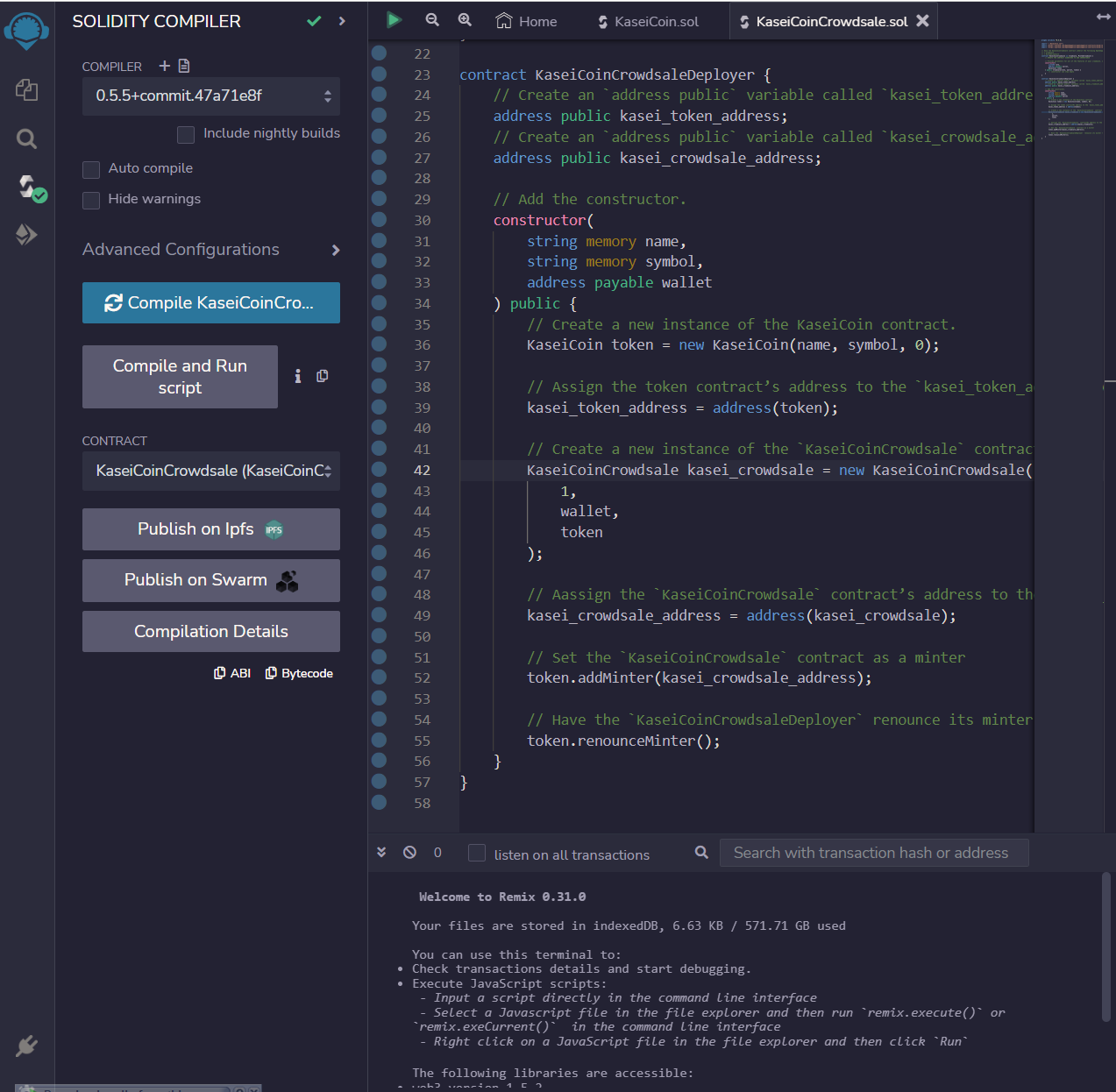Click the file icon next to COMPILER

pyautogui.click(x=183, y=66)
